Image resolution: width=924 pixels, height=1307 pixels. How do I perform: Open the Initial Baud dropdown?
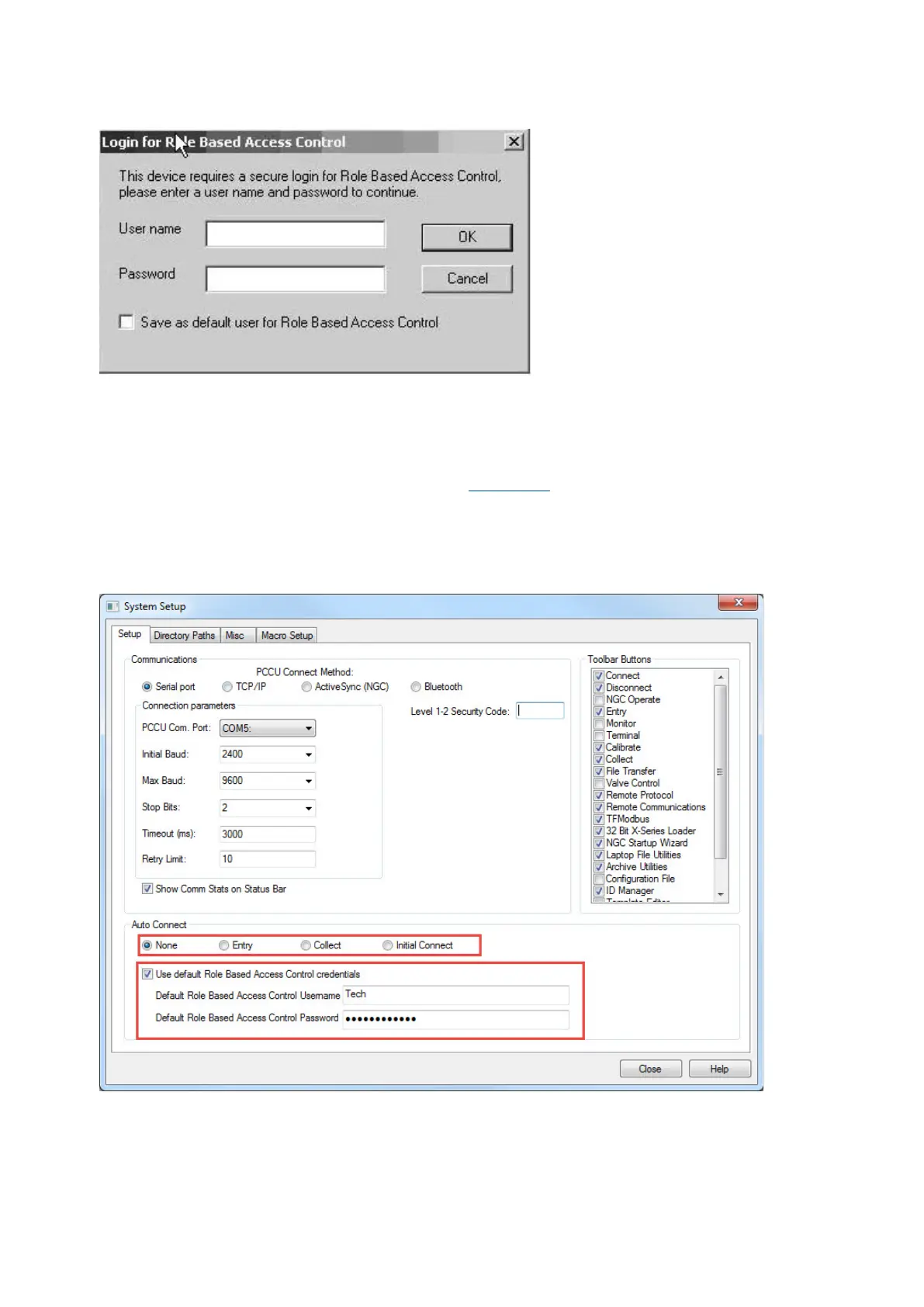coord(268,754)
